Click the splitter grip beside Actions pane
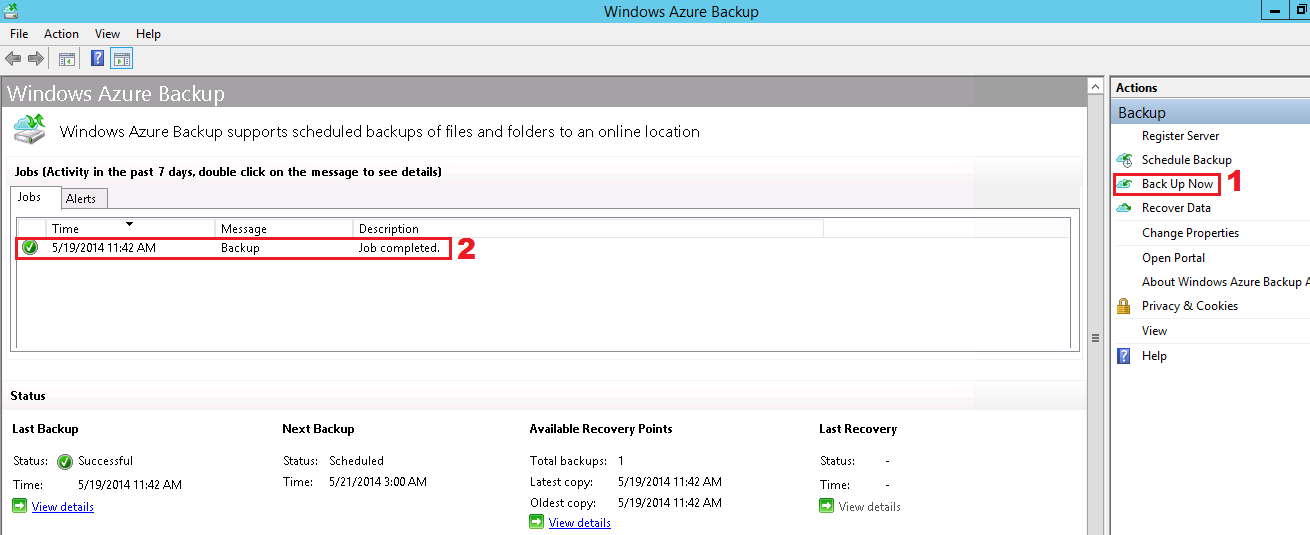The height and width of the screenshot is (535, 1310). (1095, 338)
